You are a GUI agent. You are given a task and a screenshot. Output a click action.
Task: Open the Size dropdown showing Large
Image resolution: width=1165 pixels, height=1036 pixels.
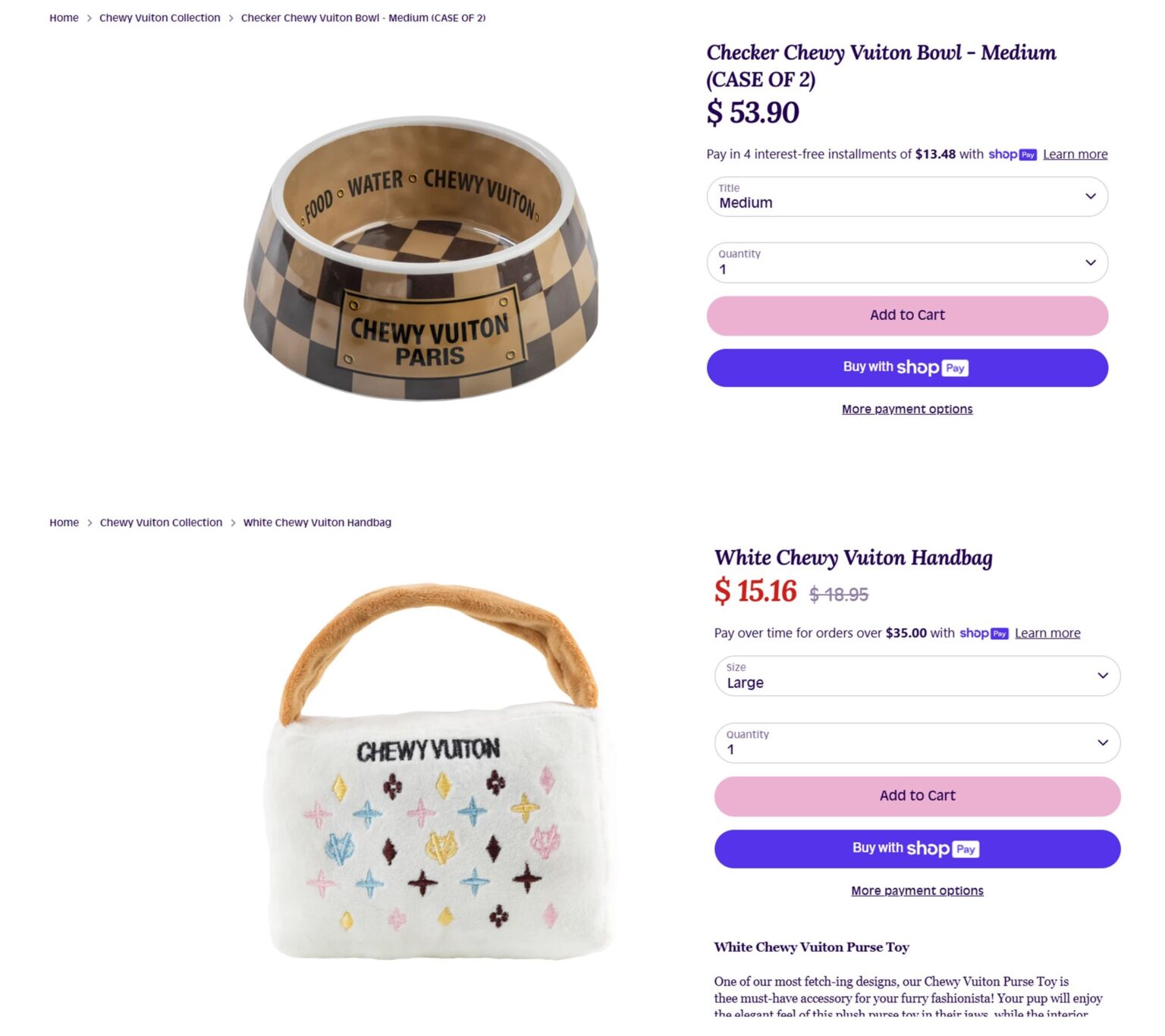click(917, 676)
